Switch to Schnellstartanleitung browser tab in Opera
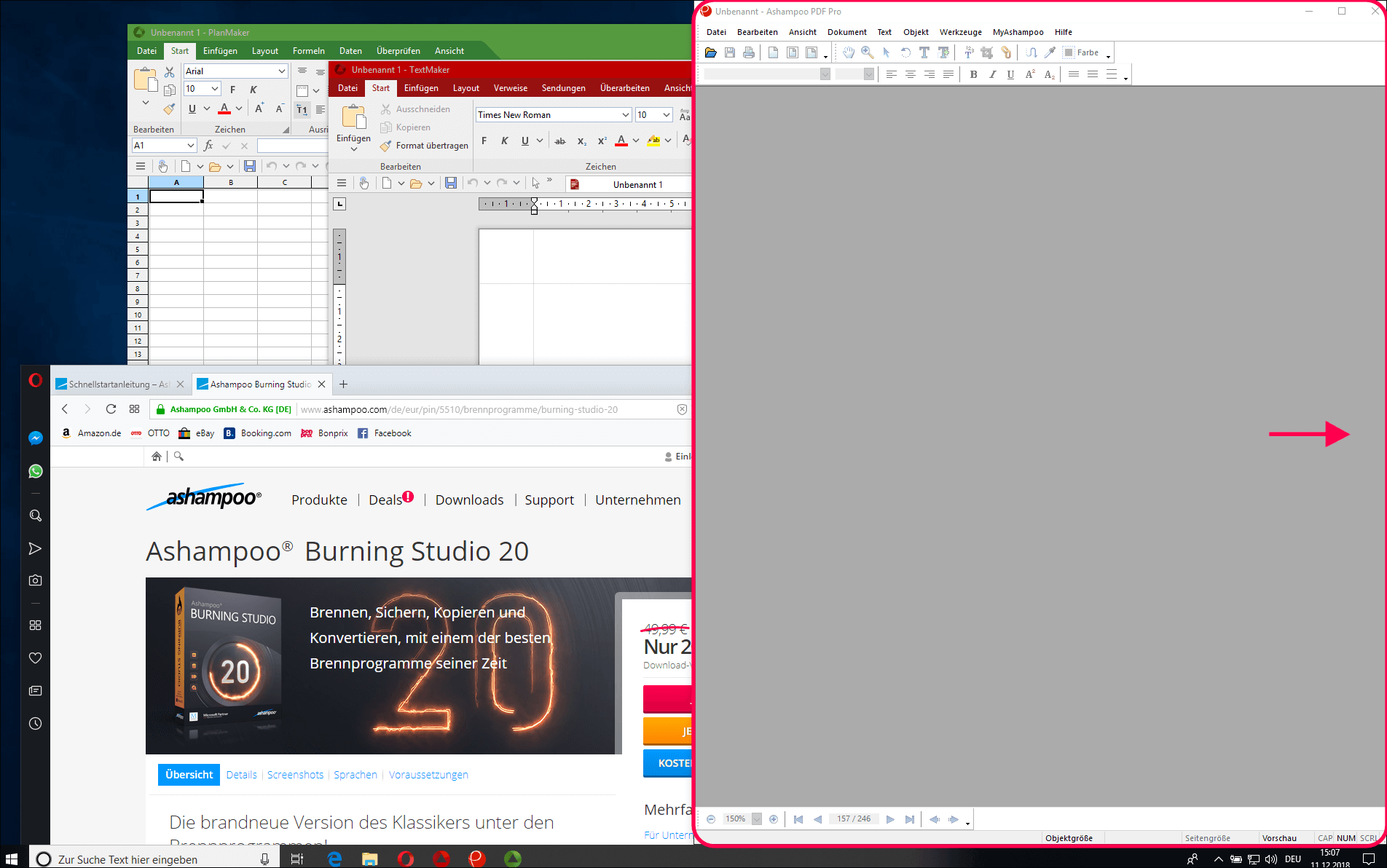Viewport: 1387px width, 868px height. pos(120,384)
